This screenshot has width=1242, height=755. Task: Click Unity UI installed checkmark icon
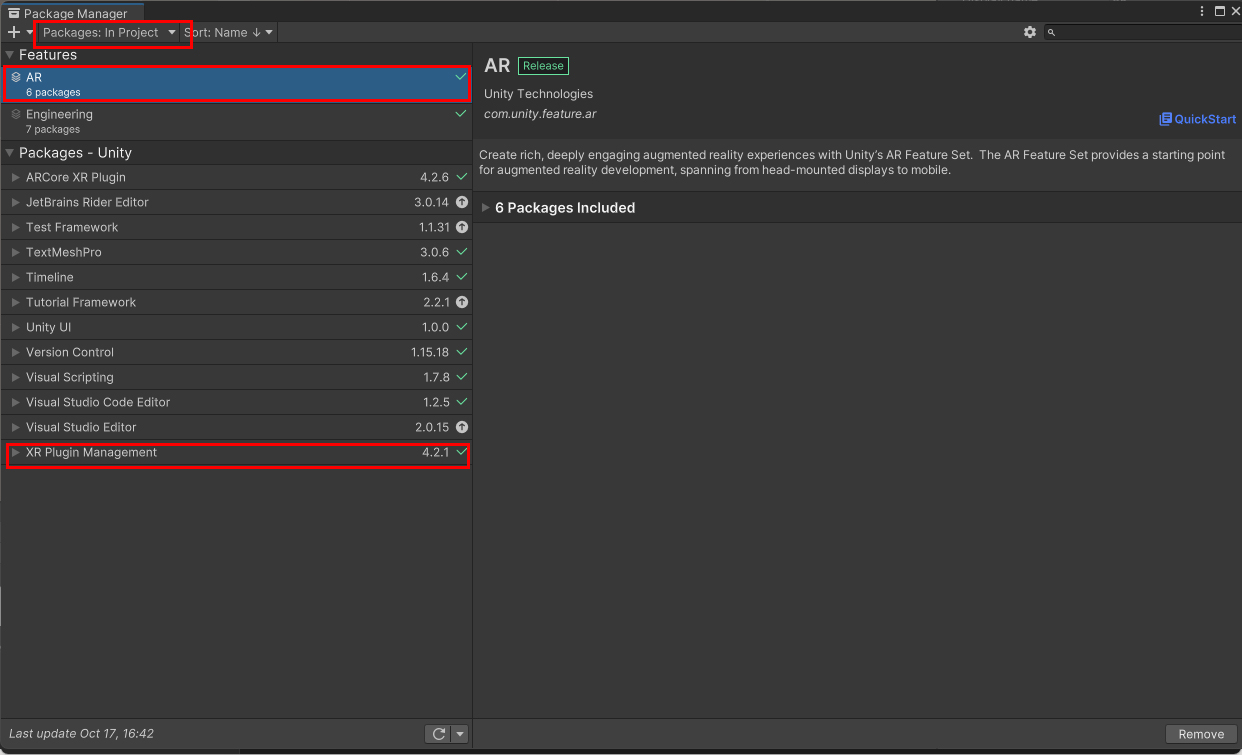[461, 326]
